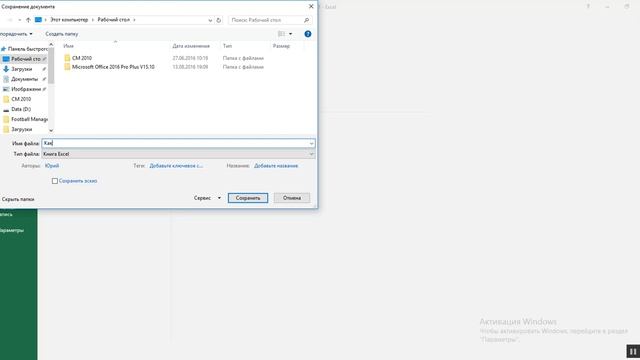Click Добавьте название title link
The image size is (640, 360).
276,166
